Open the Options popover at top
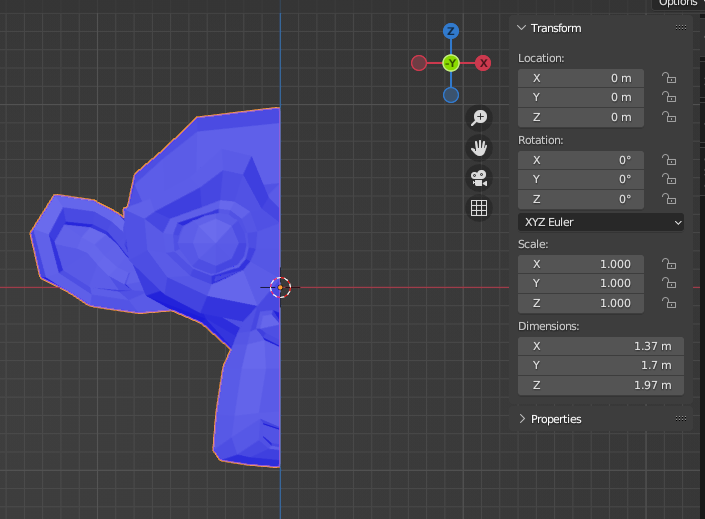This screenshot has width=705, height=519. tap(678, 4)
